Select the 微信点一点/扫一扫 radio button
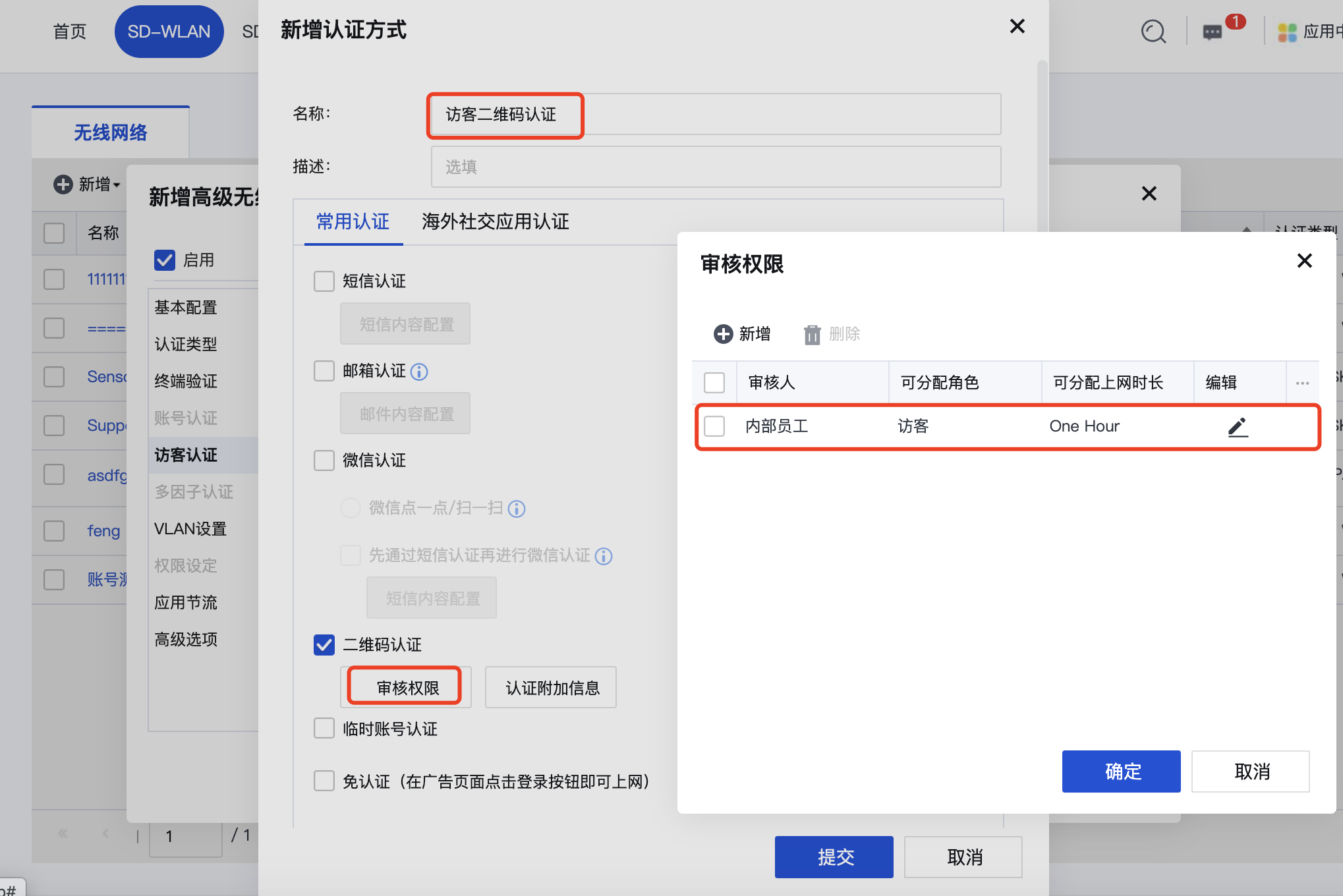This screenshot has width=1343, height=896. point(350,508)
